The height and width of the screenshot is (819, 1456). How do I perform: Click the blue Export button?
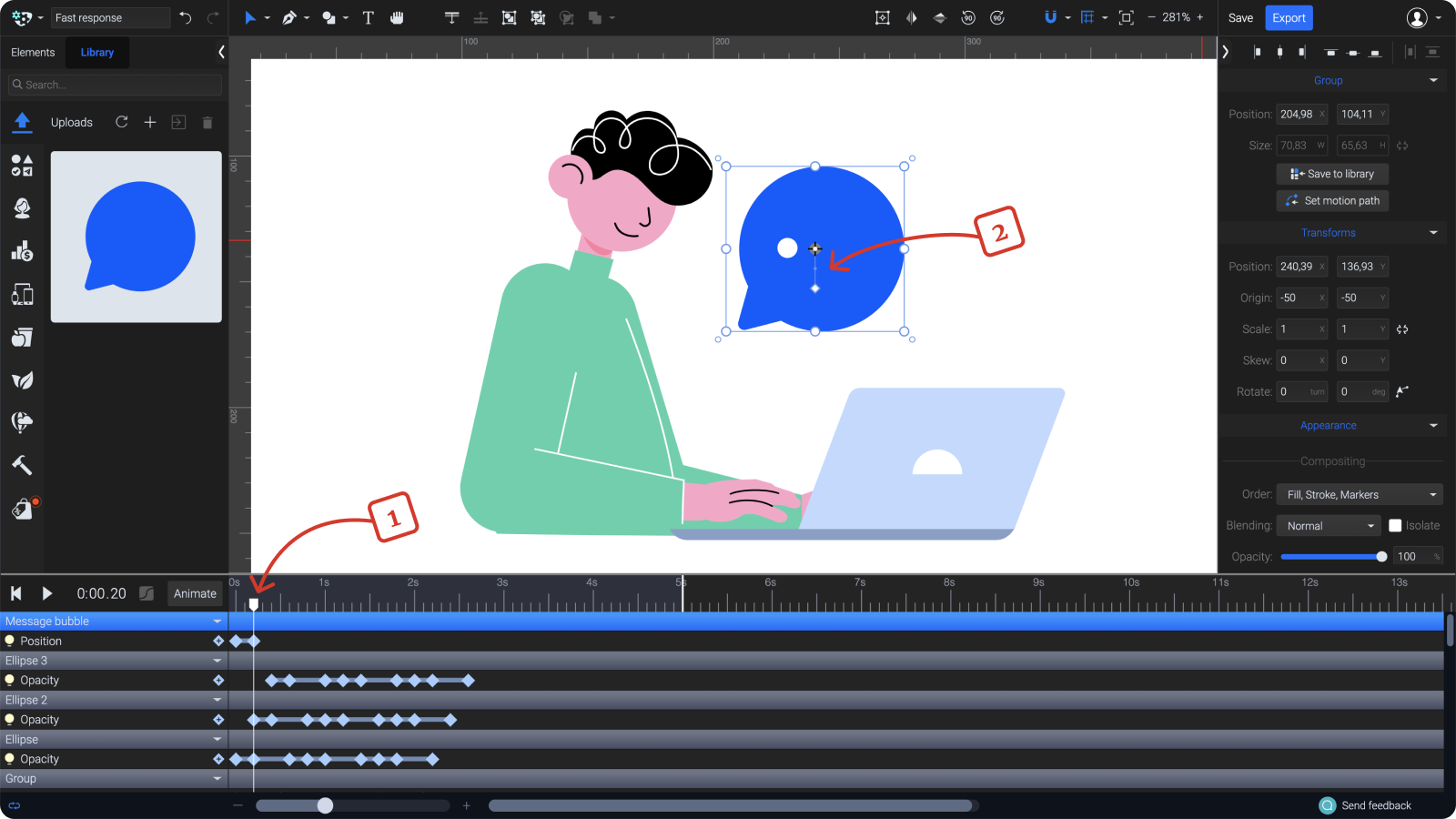tap(1289, 17)
